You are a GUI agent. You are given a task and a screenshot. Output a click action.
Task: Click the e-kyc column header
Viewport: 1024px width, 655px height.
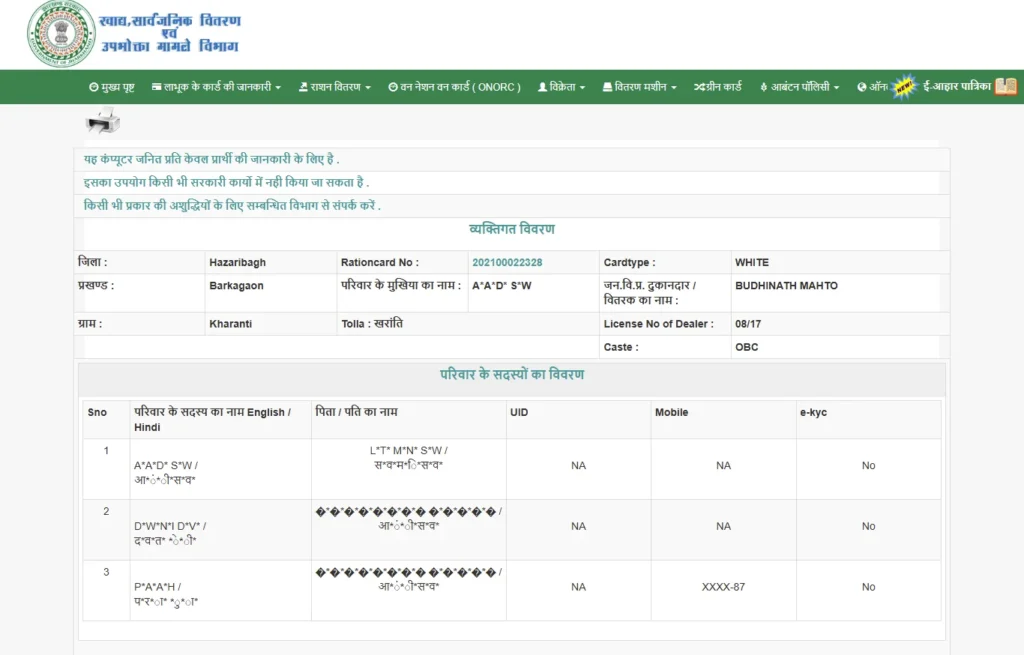click(813, 413)
